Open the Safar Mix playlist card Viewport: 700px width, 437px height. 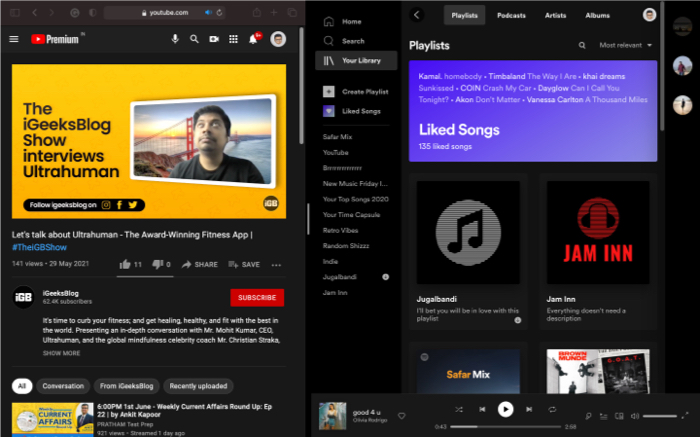click(468, 370)
